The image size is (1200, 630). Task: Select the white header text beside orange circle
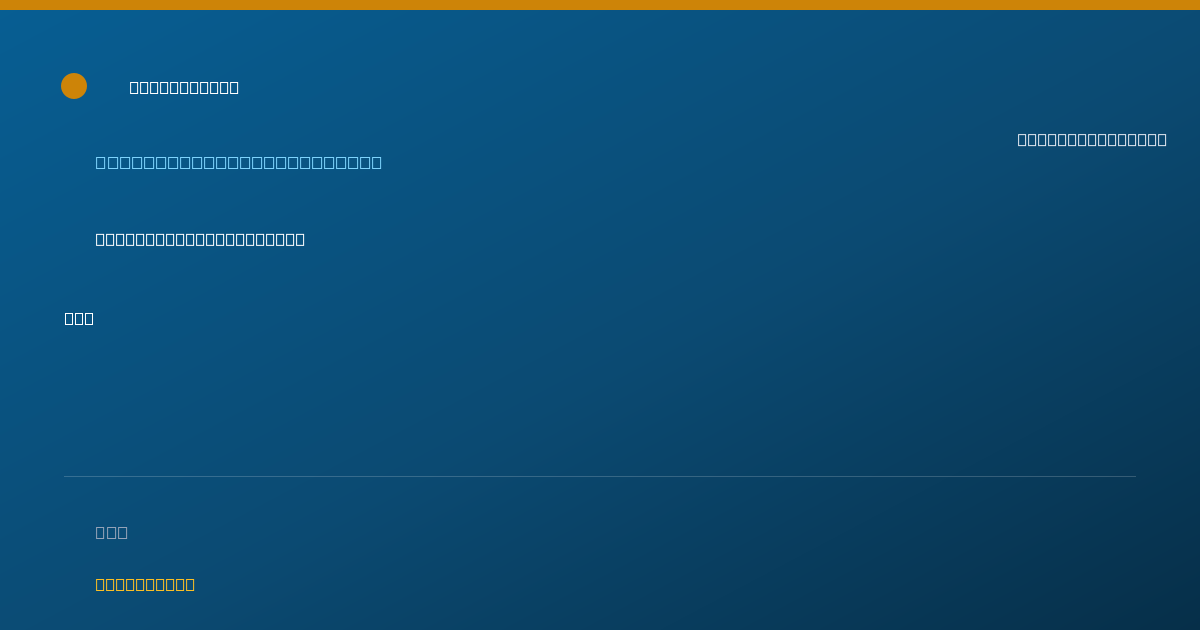click(x=184, y=87)
